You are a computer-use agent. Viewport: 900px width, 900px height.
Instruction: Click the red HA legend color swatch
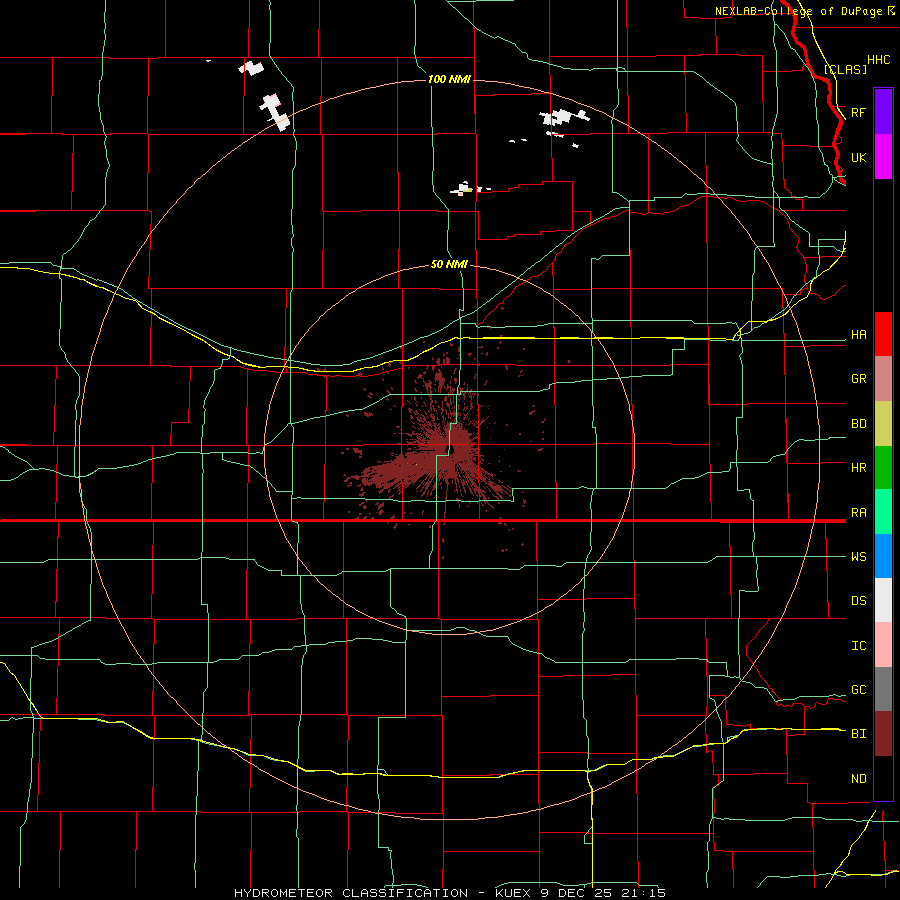[883, 334]
